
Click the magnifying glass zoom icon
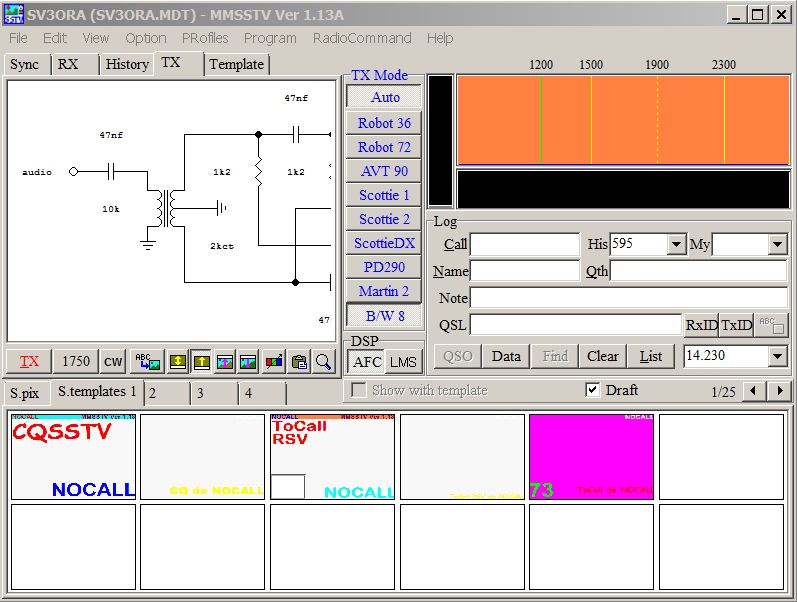[323, 362]
